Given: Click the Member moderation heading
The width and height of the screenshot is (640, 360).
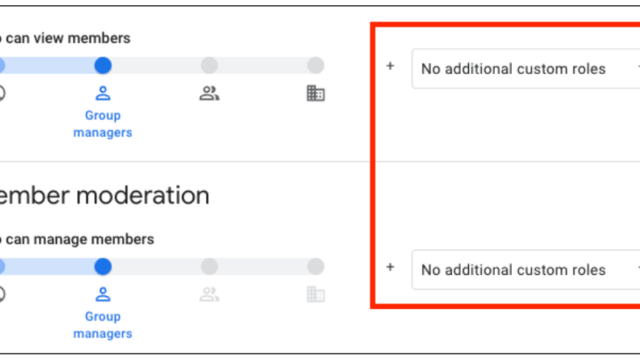Looking at the screenshot, I should pyautogui.click(x=104, y=196).
